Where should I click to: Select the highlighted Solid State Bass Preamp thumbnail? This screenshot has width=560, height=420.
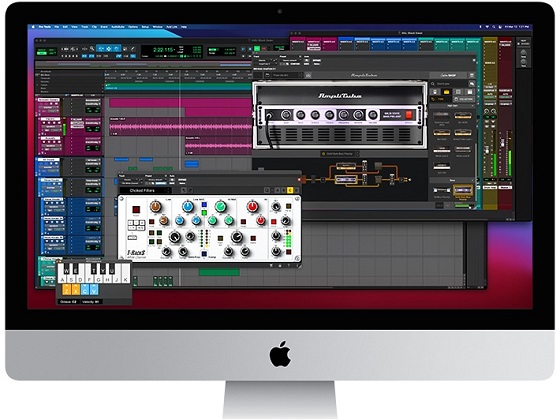pyautogui.click(x=462, y=191)
